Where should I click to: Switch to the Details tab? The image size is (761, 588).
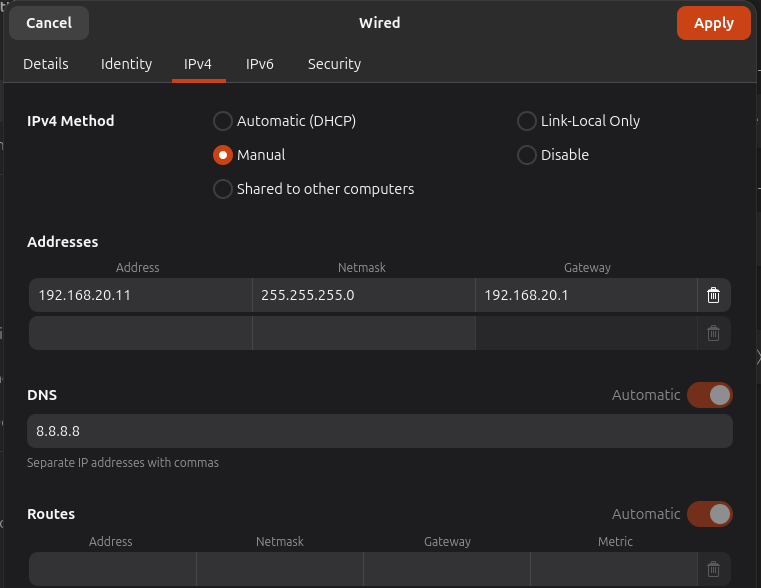46,64
